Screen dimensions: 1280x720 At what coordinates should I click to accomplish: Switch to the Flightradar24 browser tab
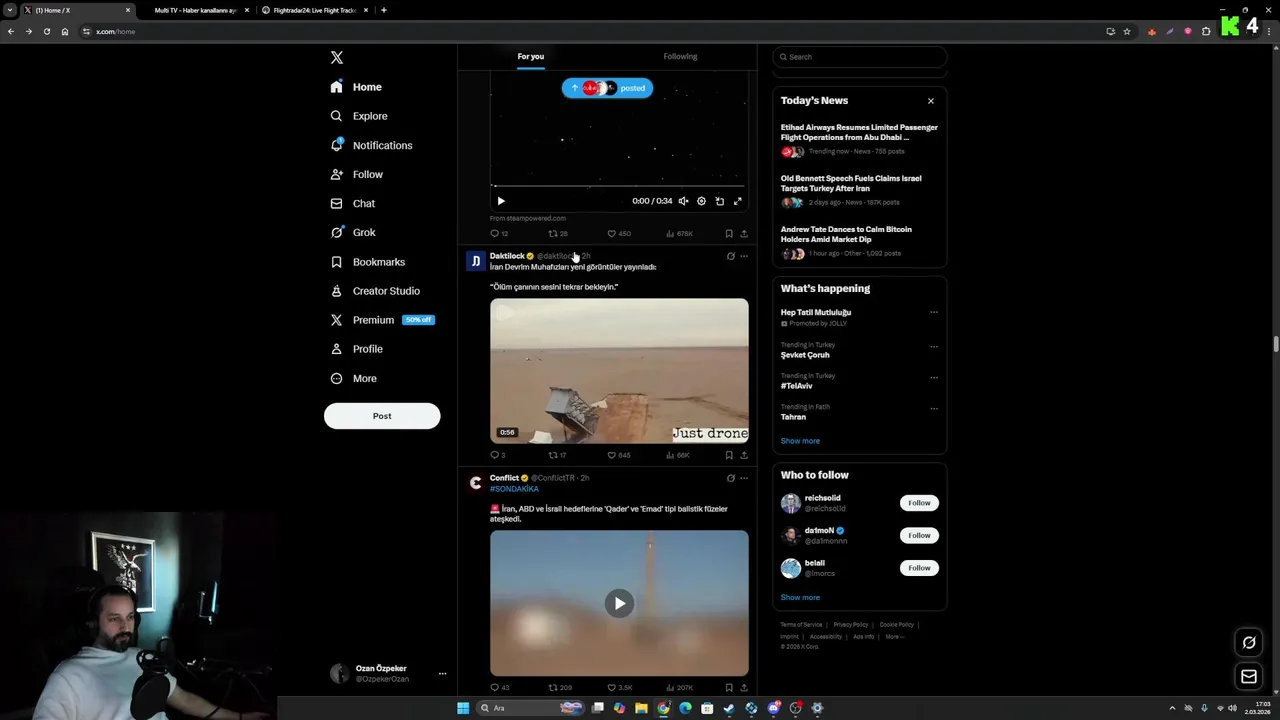click(x=315, y=10)
